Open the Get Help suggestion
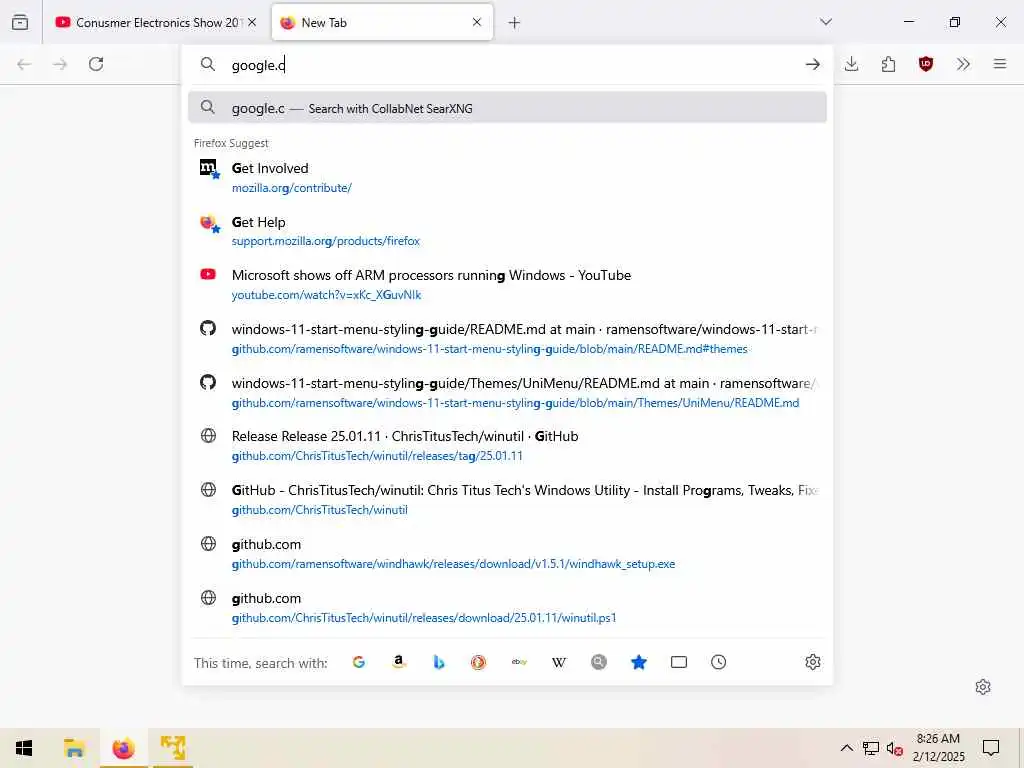Screen dimensions: 1024x768 [507, 231]
